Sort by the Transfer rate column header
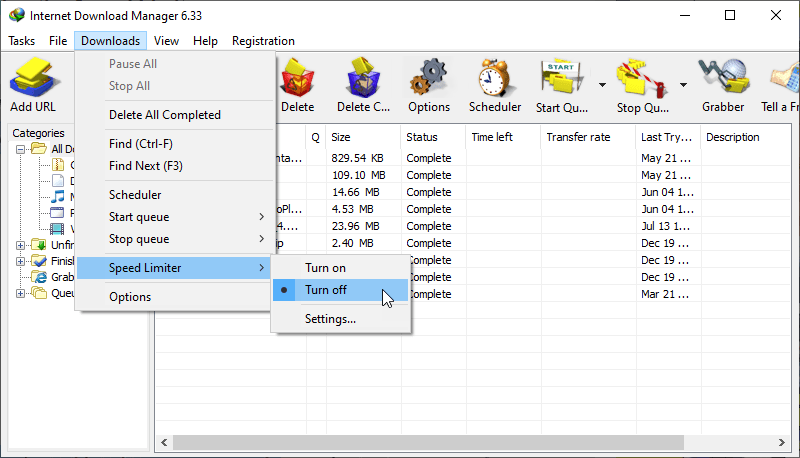 (588, 137)
